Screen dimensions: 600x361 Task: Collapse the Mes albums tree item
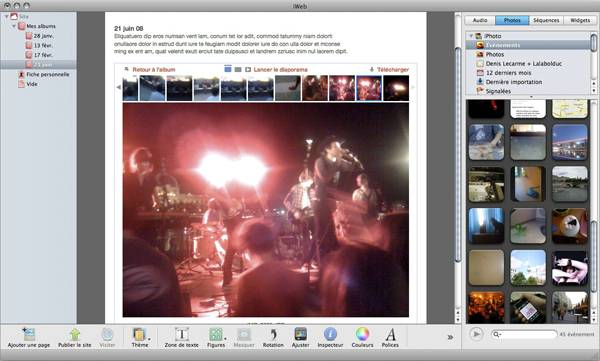(14, 26)
